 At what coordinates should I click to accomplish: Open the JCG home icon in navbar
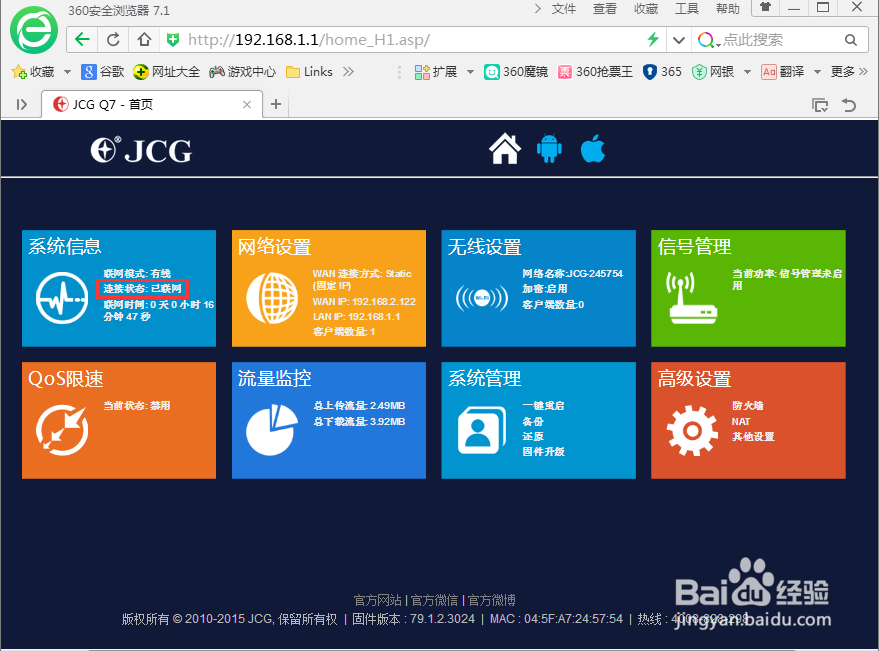point(505,148)
